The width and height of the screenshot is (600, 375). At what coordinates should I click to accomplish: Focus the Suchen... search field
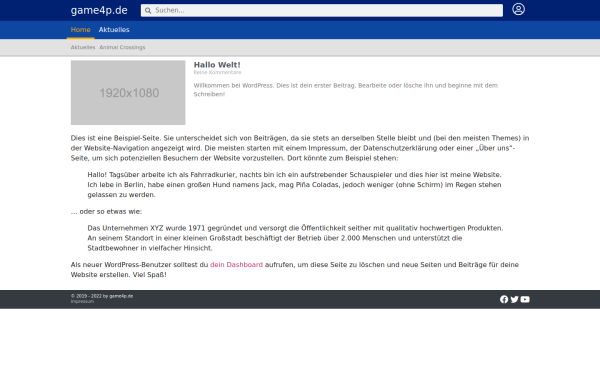tap(322, 10)
